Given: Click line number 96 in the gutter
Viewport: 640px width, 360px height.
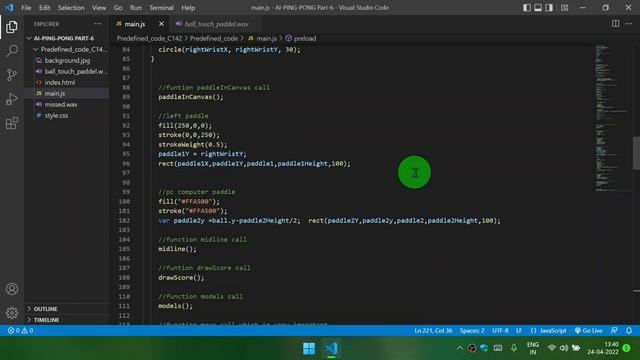Looking at the screenshot, I should 126,164.
